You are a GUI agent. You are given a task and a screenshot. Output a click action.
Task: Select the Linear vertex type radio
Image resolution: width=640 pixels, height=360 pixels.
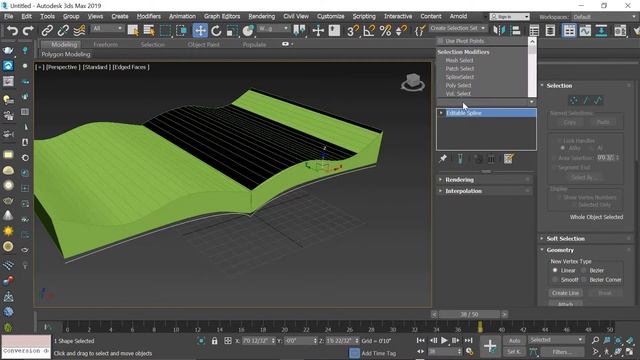point(555,270)
